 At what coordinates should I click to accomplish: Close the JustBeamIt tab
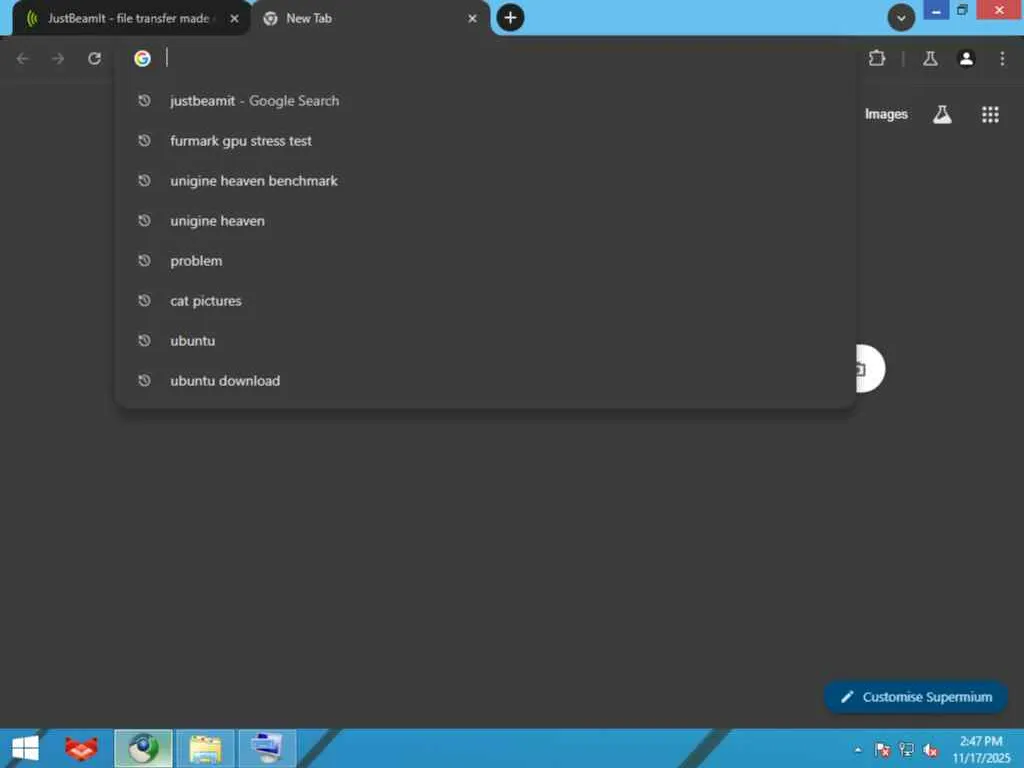click(234, 19)
